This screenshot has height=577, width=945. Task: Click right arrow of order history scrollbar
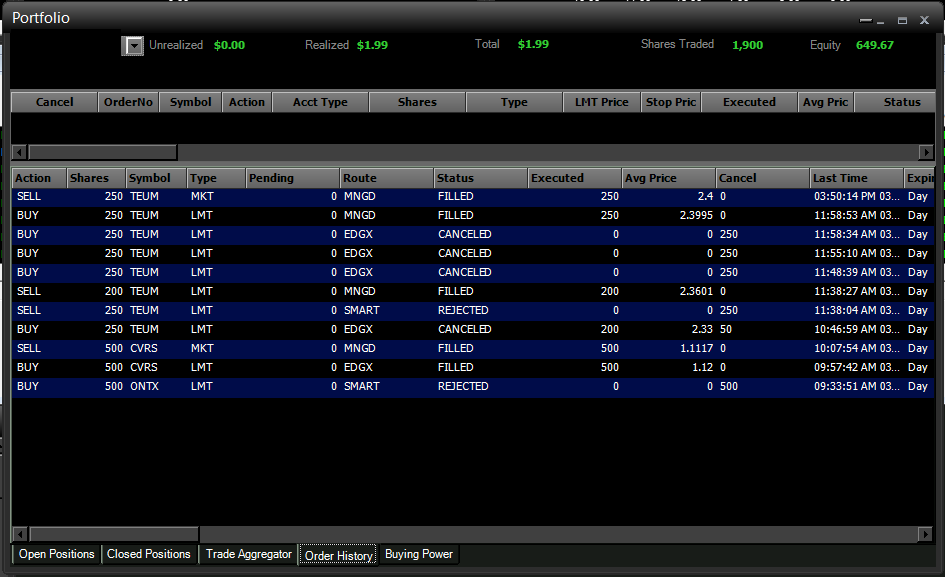point(925,534)
